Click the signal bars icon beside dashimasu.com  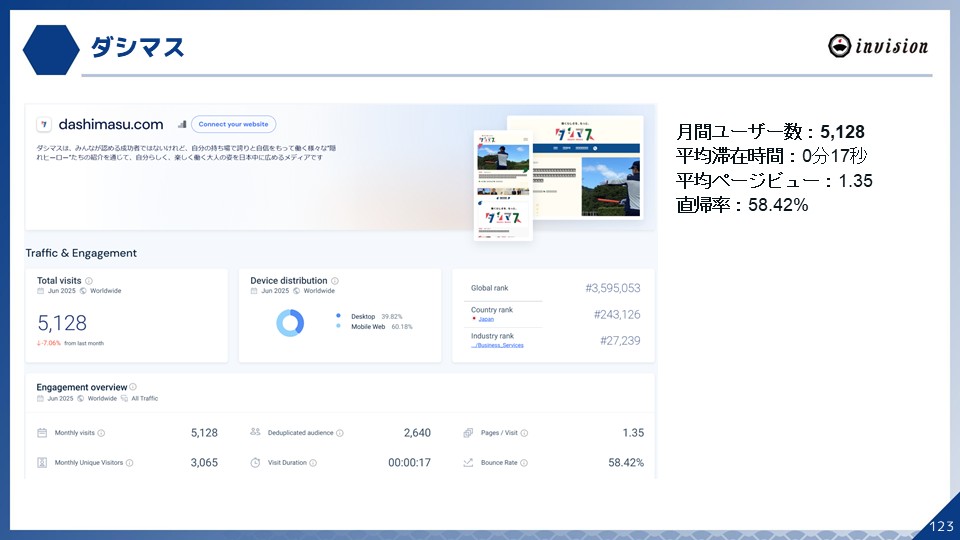pyautogui.click(x=182, y=124)
